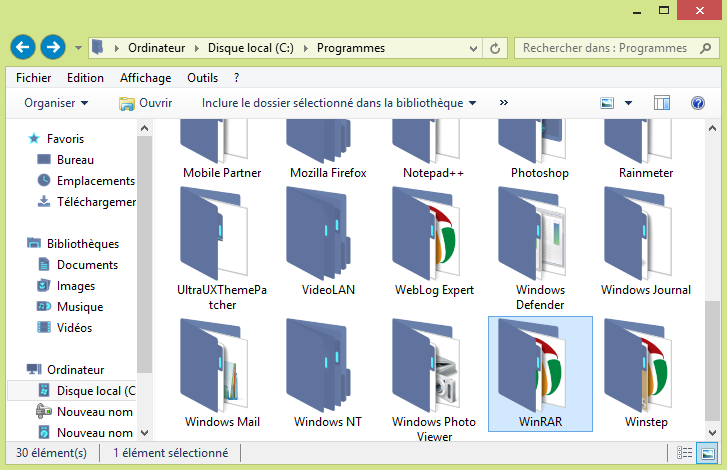Maximize the Explorer window
The height and width of the screenshot is (470, 727).
coord(664,10)
